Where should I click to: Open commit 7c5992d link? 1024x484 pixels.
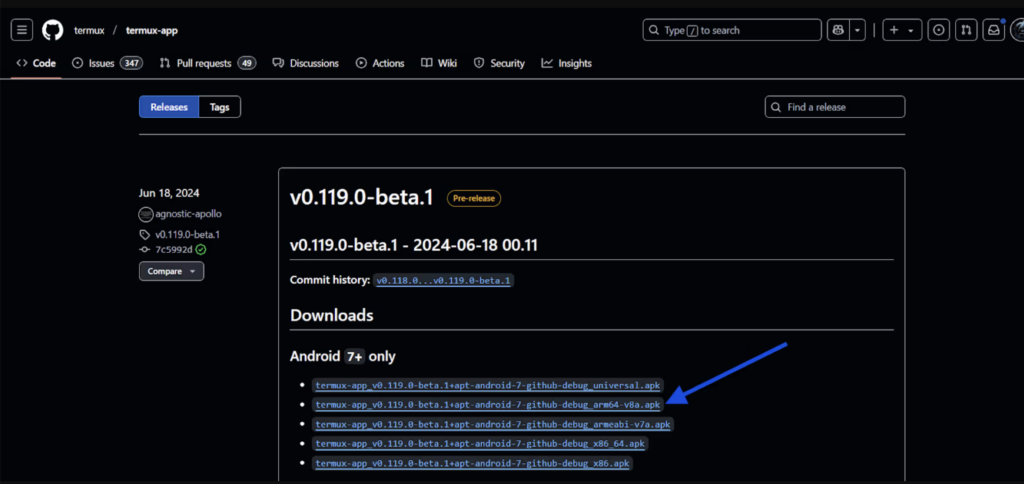pos(173,249)
